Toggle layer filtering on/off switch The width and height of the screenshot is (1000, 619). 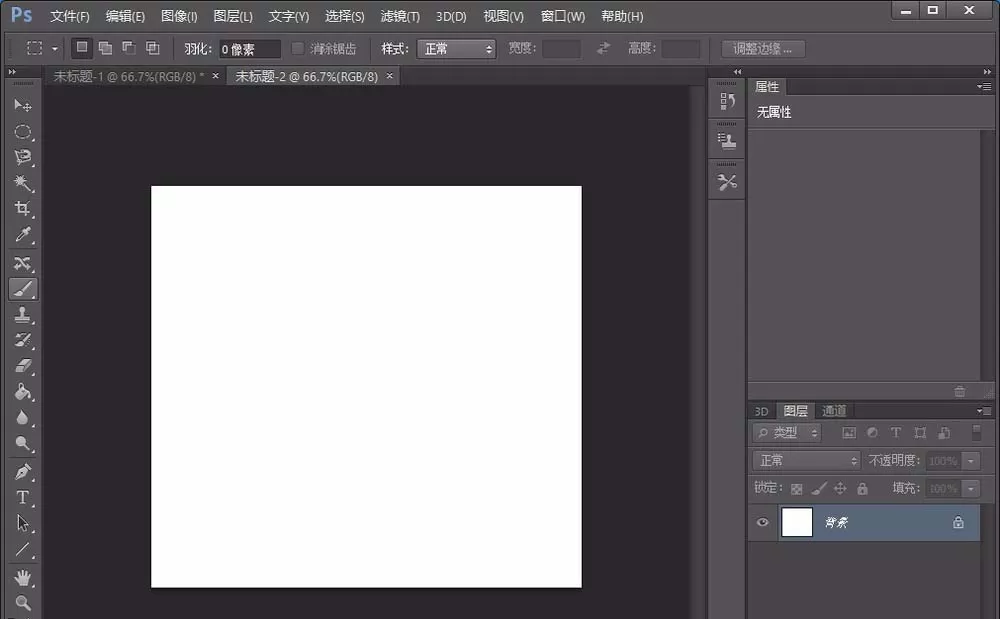(x=976, y=433)
